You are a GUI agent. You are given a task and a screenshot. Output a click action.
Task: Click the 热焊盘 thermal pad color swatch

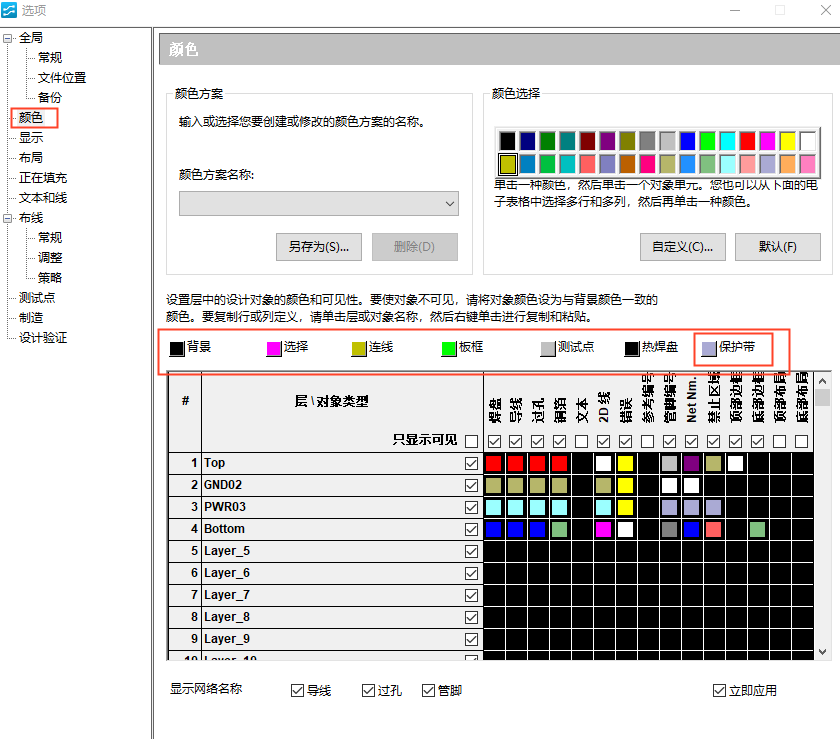click(632, 348)
